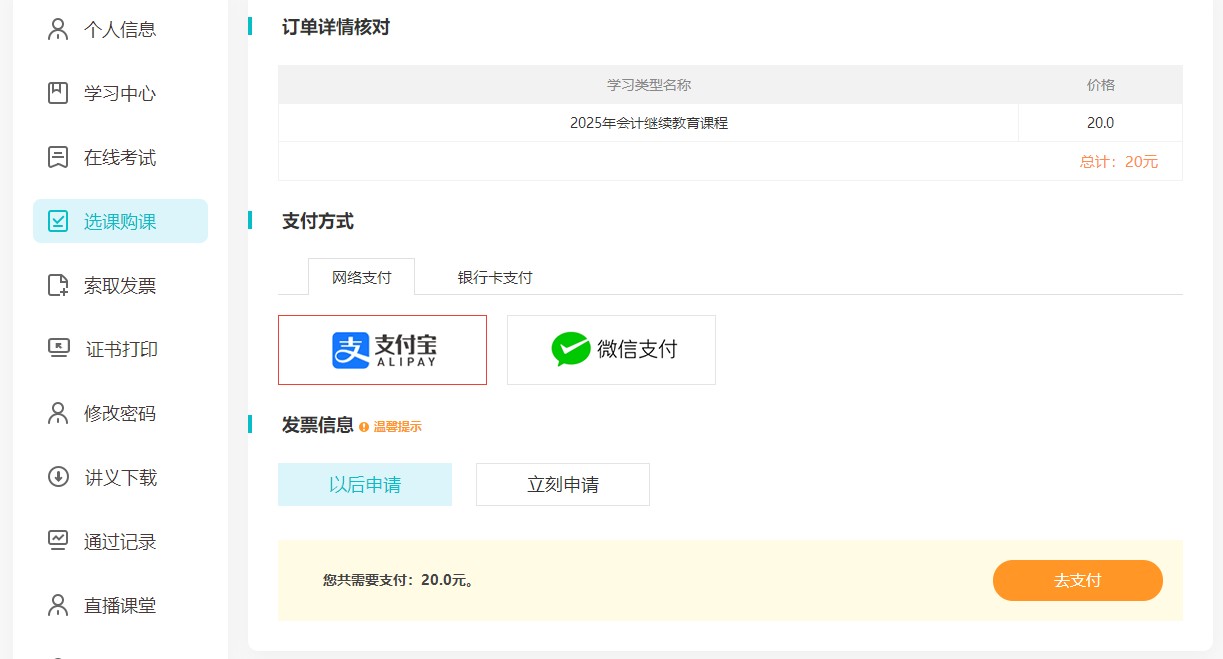Click the 价格 column header
Screen dimensions: 1223x659
tap(1100, 85)
